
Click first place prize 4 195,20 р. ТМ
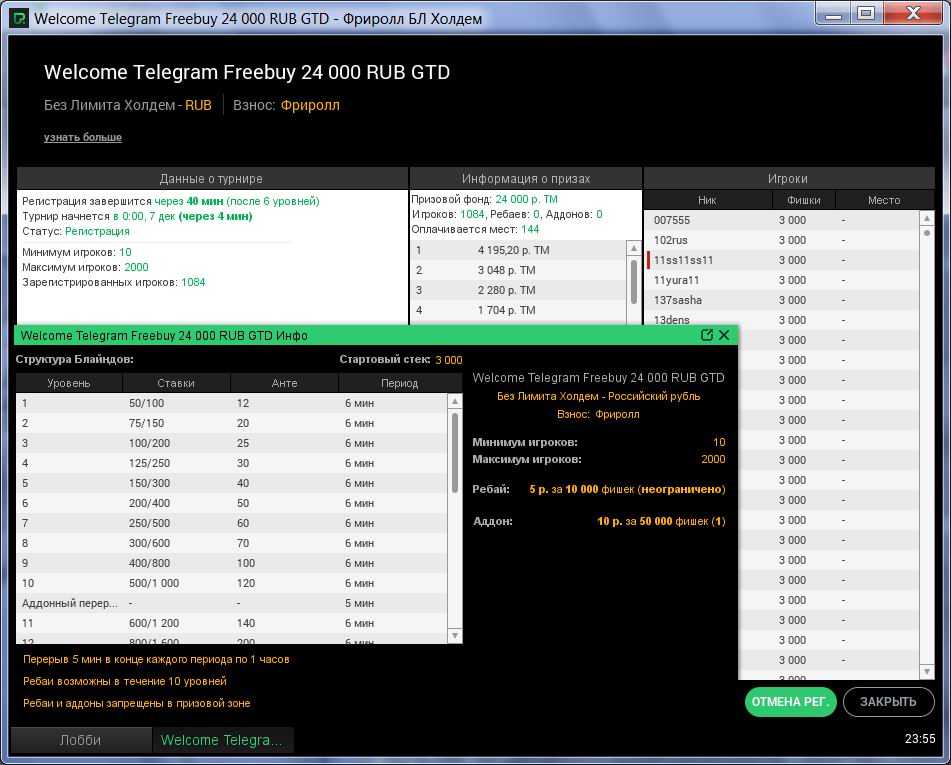519,250
